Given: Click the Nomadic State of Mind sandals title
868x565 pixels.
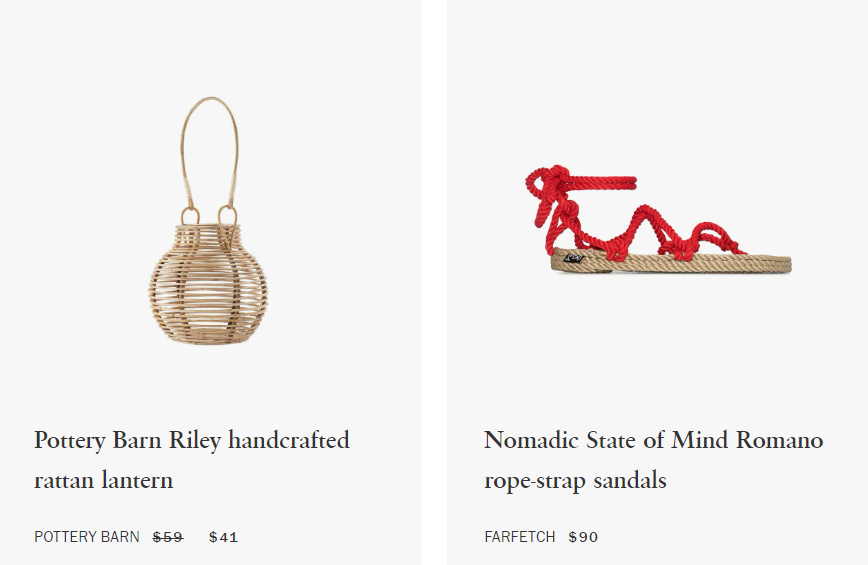Looking at the screenshot, I should pyautogui.click(x=654, y=460).
